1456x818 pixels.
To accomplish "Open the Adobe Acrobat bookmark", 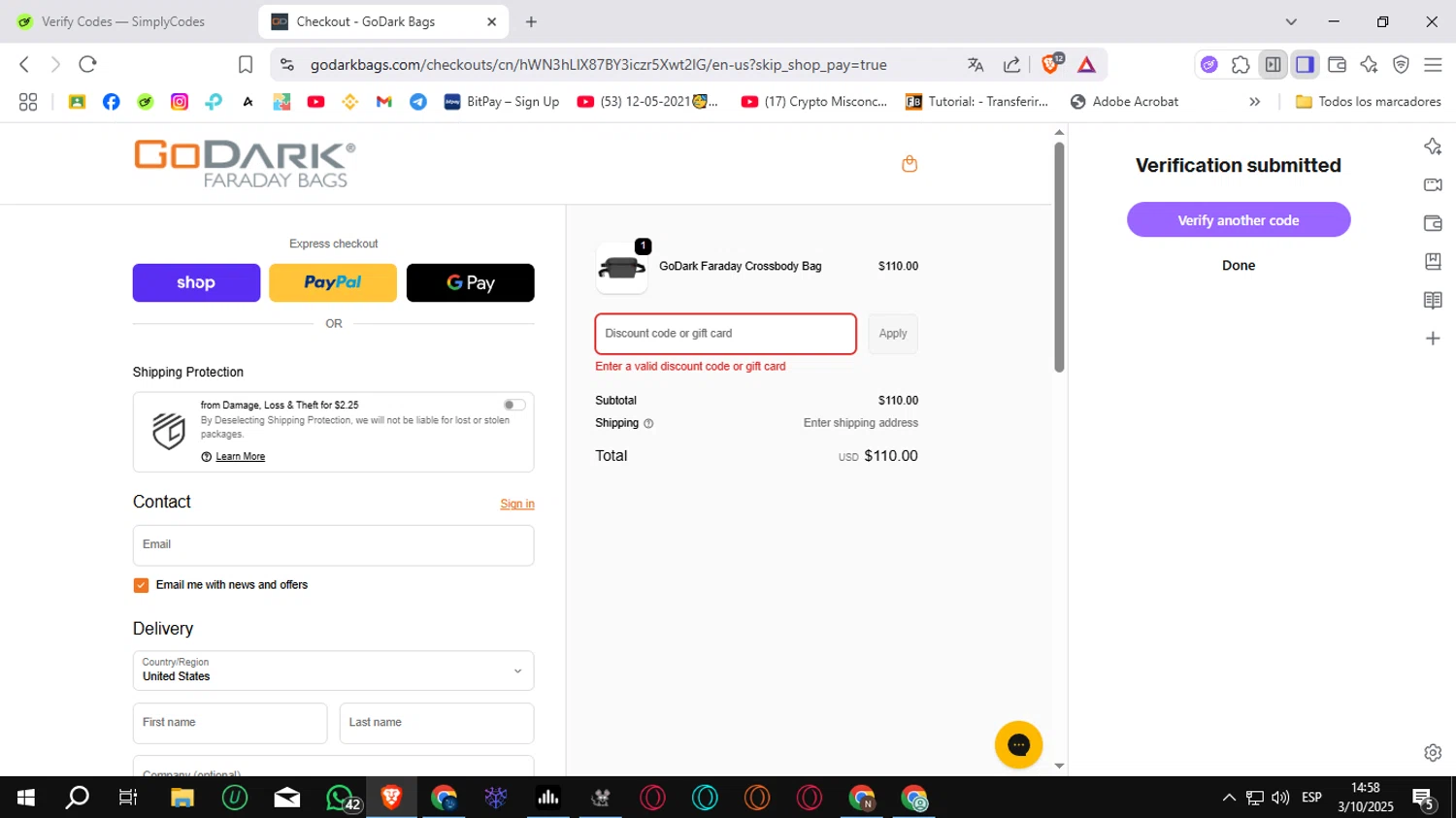I will click(x=1124, y=102).
